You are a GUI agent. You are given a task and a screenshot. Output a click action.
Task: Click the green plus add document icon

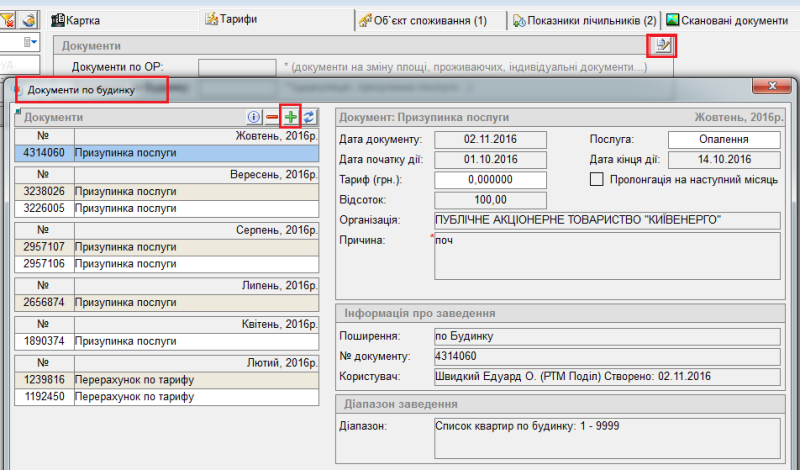tap(291, 117)
